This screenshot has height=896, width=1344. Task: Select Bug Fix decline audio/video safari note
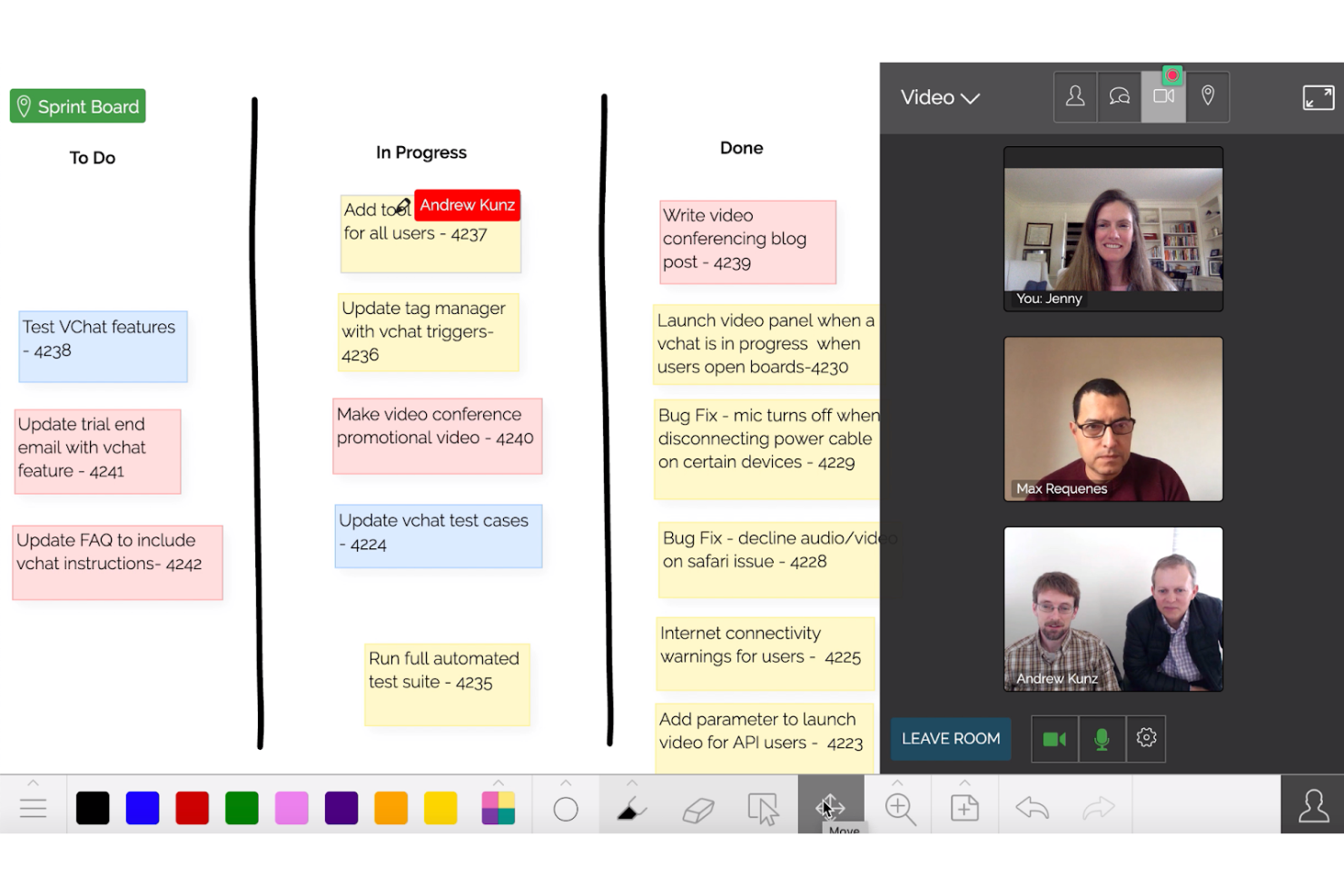770,560
